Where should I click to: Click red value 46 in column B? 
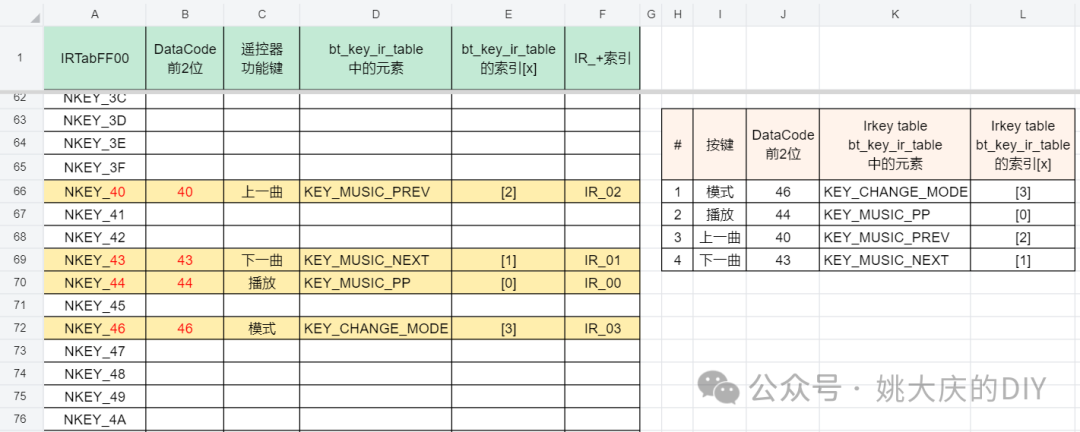pyautogui.click(x=185, y=329)
